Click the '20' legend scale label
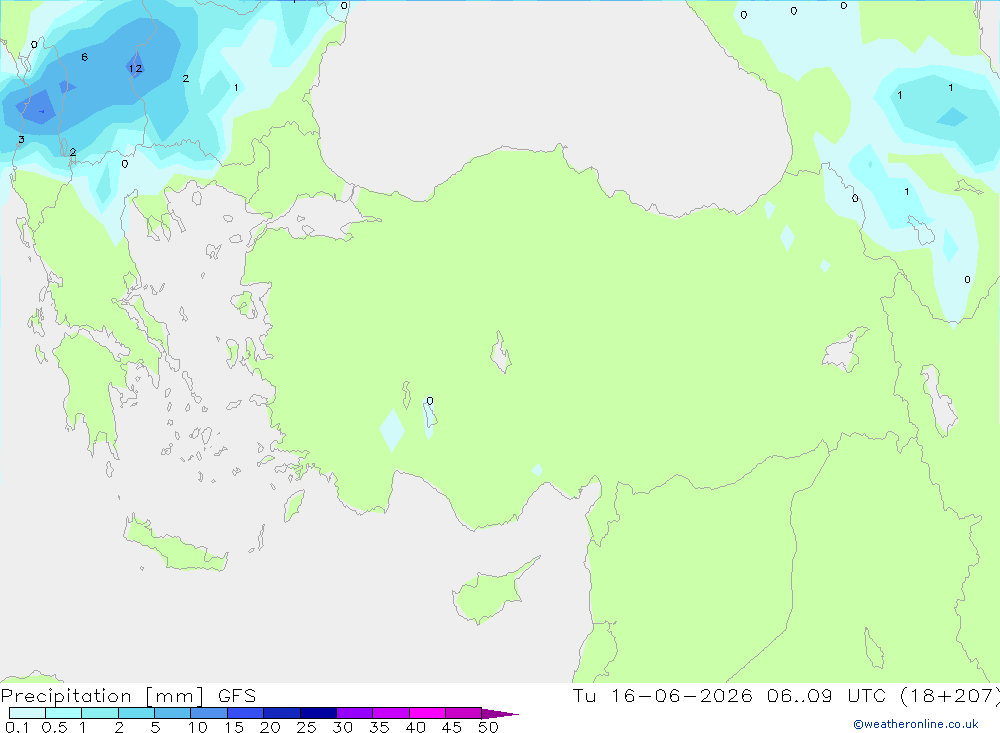 [x=270, y=727]
